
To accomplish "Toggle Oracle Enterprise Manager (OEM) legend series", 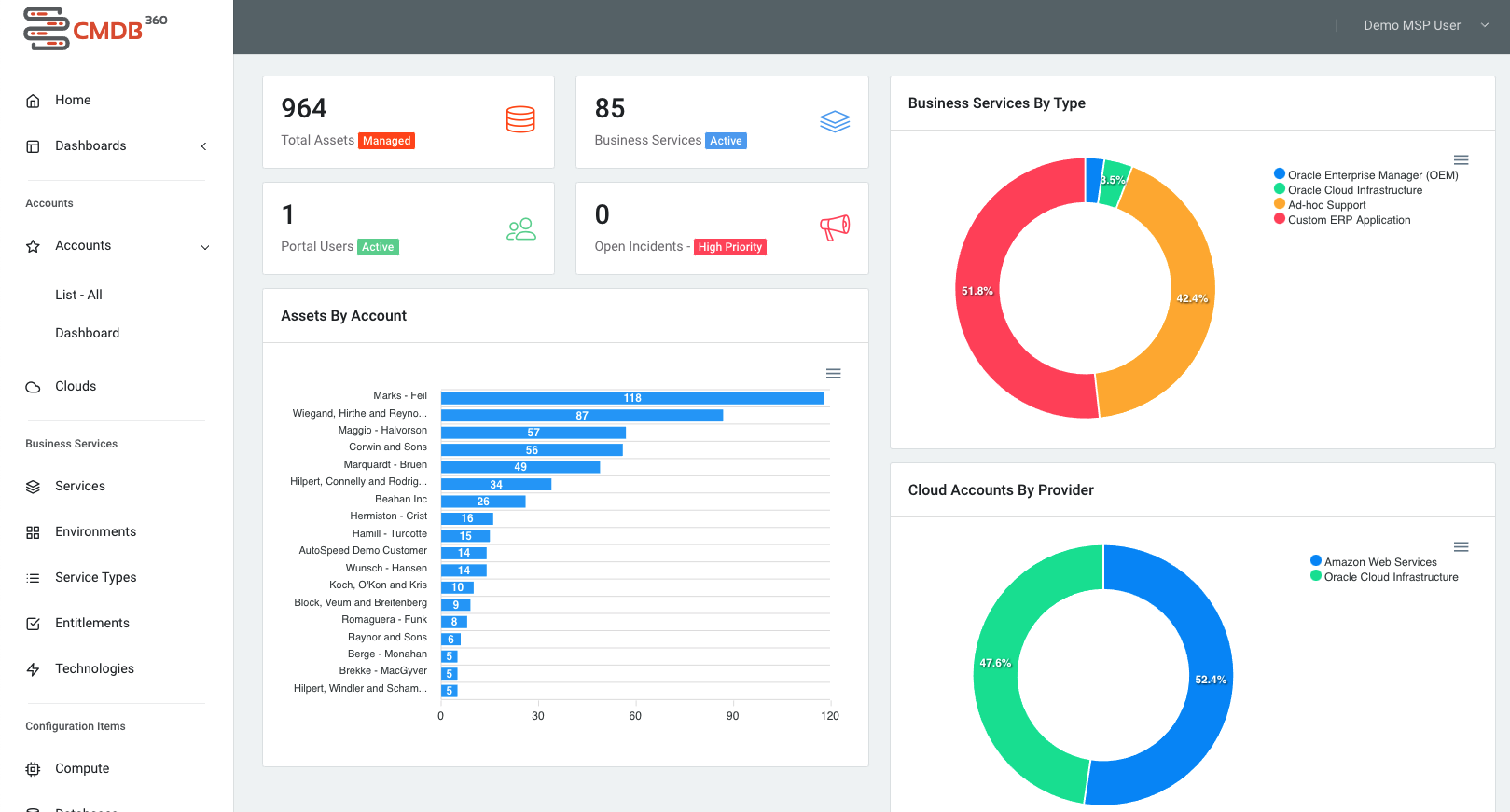I will point(1366,174).
